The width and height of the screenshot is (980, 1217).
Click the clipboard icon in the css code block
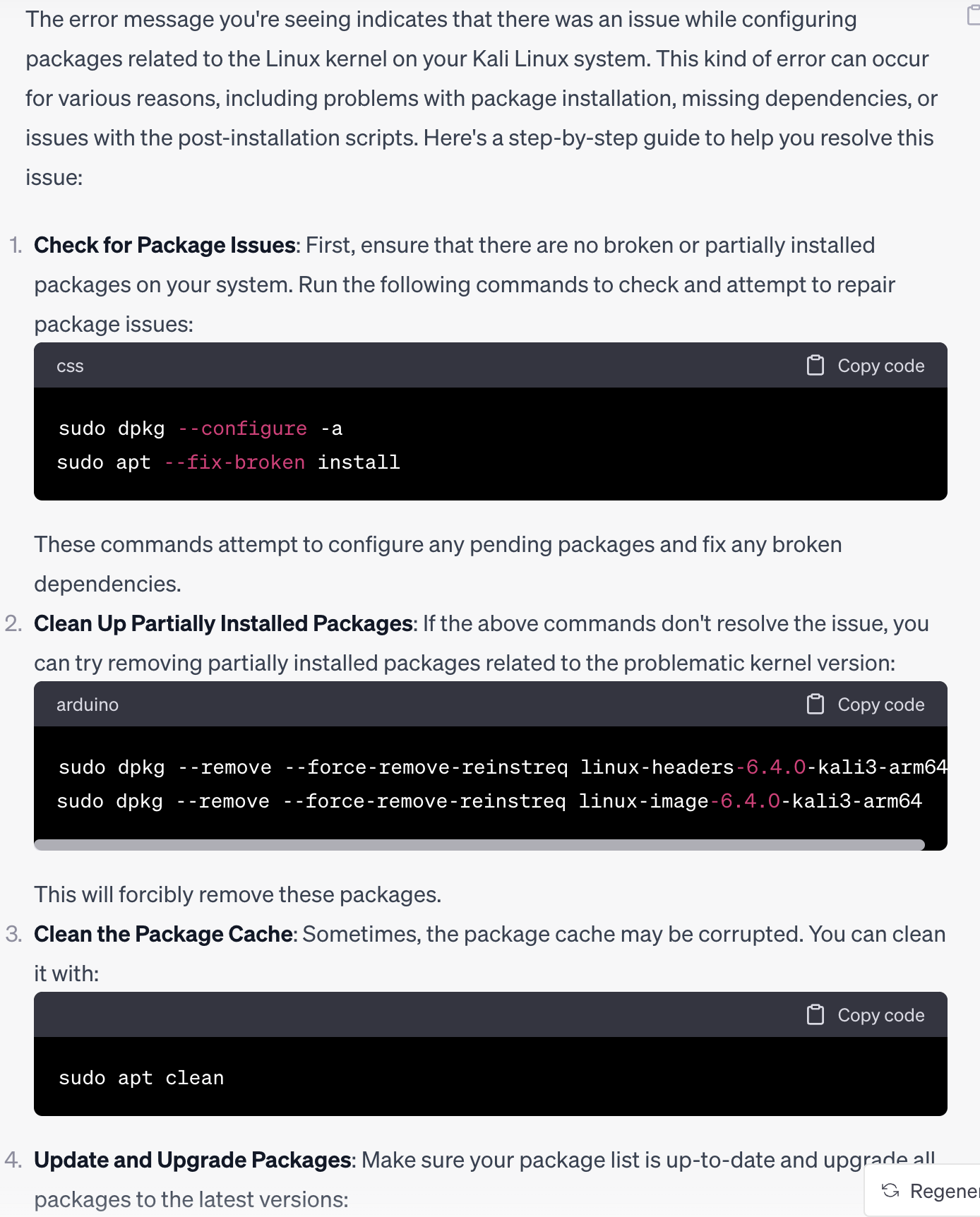pyautogui.click(x=815, y=365)
